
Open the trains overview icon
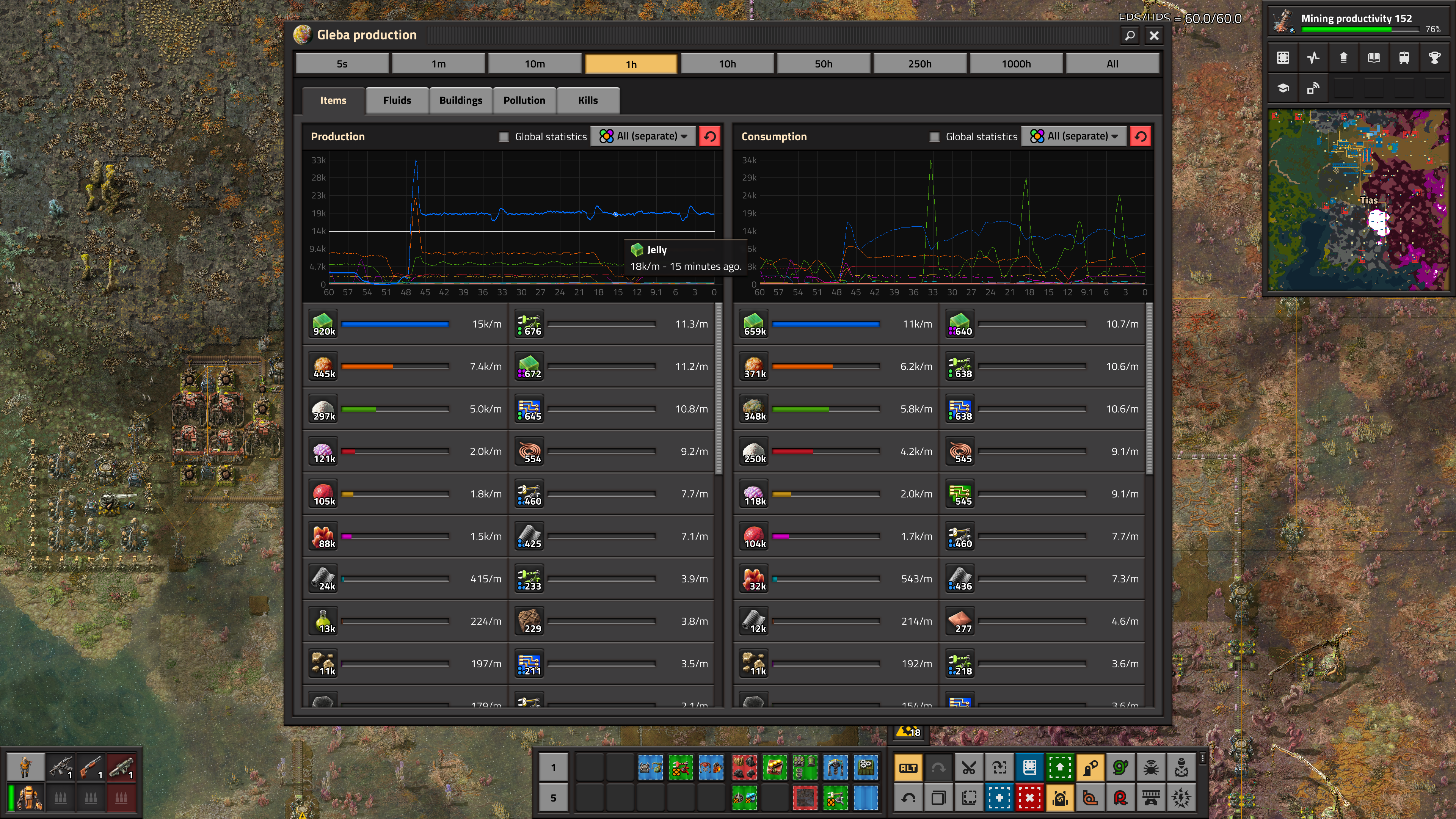pyautogui.click(x=1404, y=58)
